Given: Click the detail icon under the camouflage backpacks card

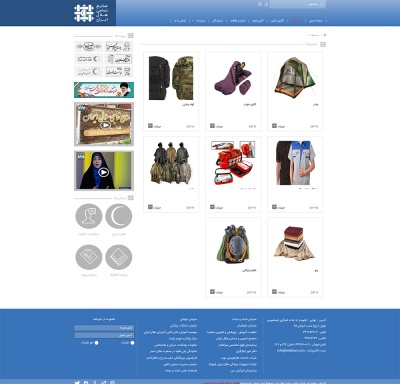Looking at the screenshot, I should pyautogui.click(x=150, y=126).
